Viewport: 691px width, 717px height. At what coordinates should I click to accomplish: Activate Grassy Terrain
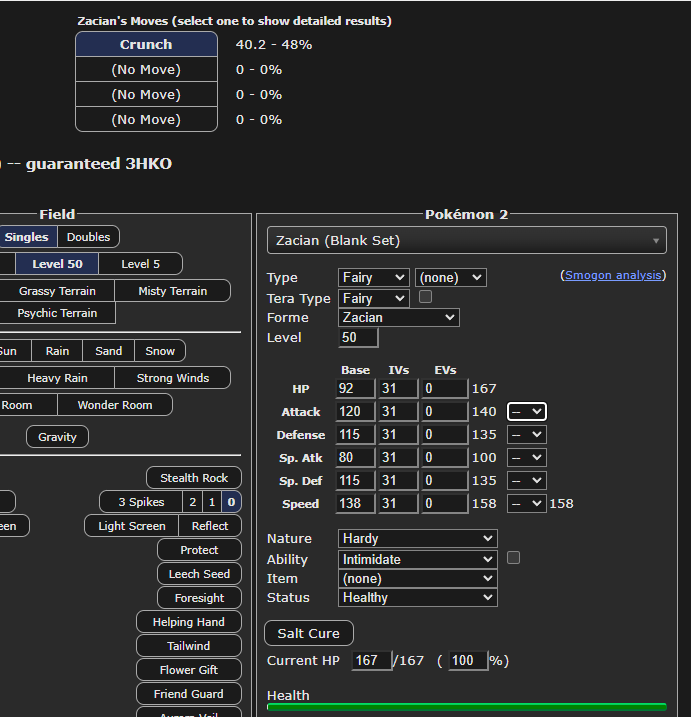[57, 291]
